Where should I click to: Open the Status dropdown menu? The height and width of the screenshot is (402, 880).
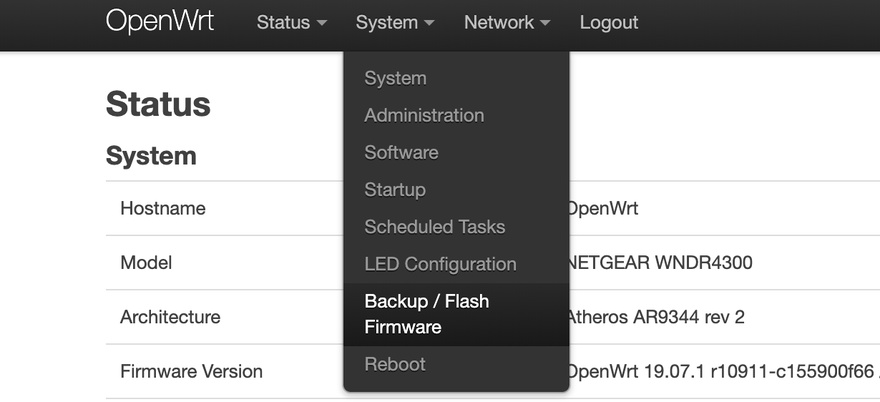click(291, 22)
